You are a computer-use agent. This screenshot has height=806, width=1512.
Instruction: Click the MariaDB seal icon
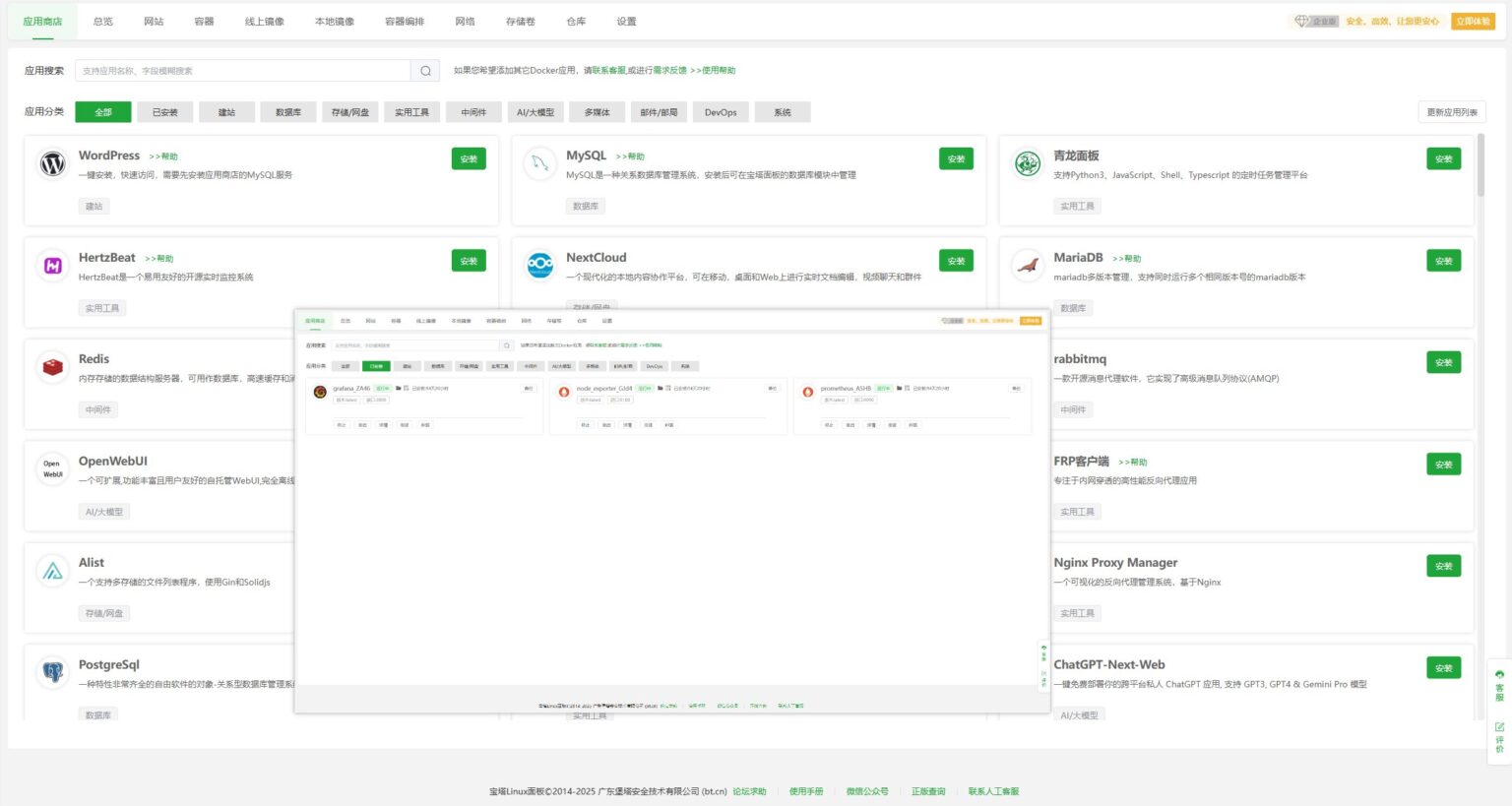click(1028, 266)
